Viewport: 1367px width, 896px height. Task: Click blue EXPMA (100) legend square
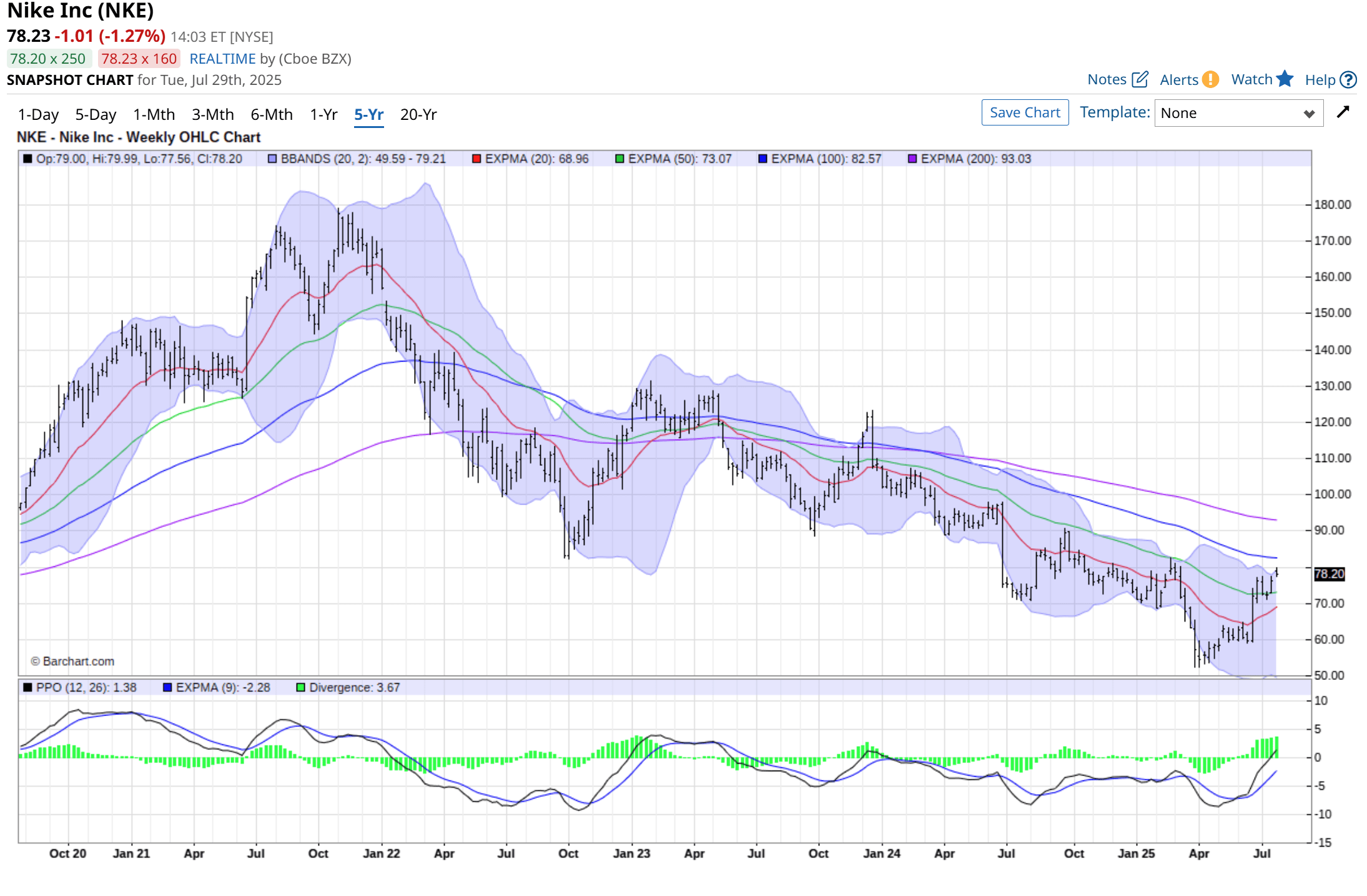point(762,159)
